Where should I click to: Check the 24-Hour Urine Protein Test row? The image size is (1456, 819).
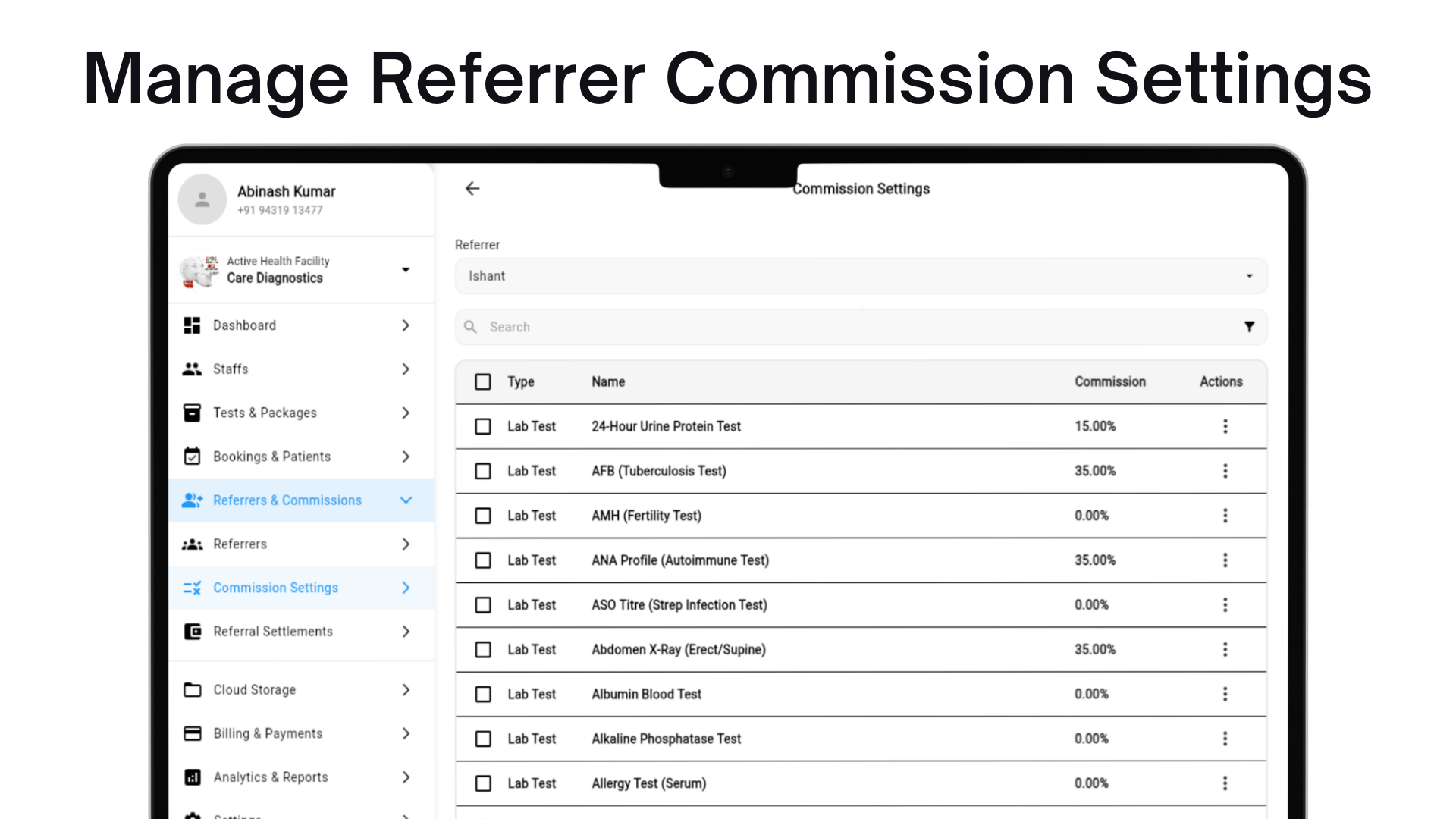tap(483, 426)
